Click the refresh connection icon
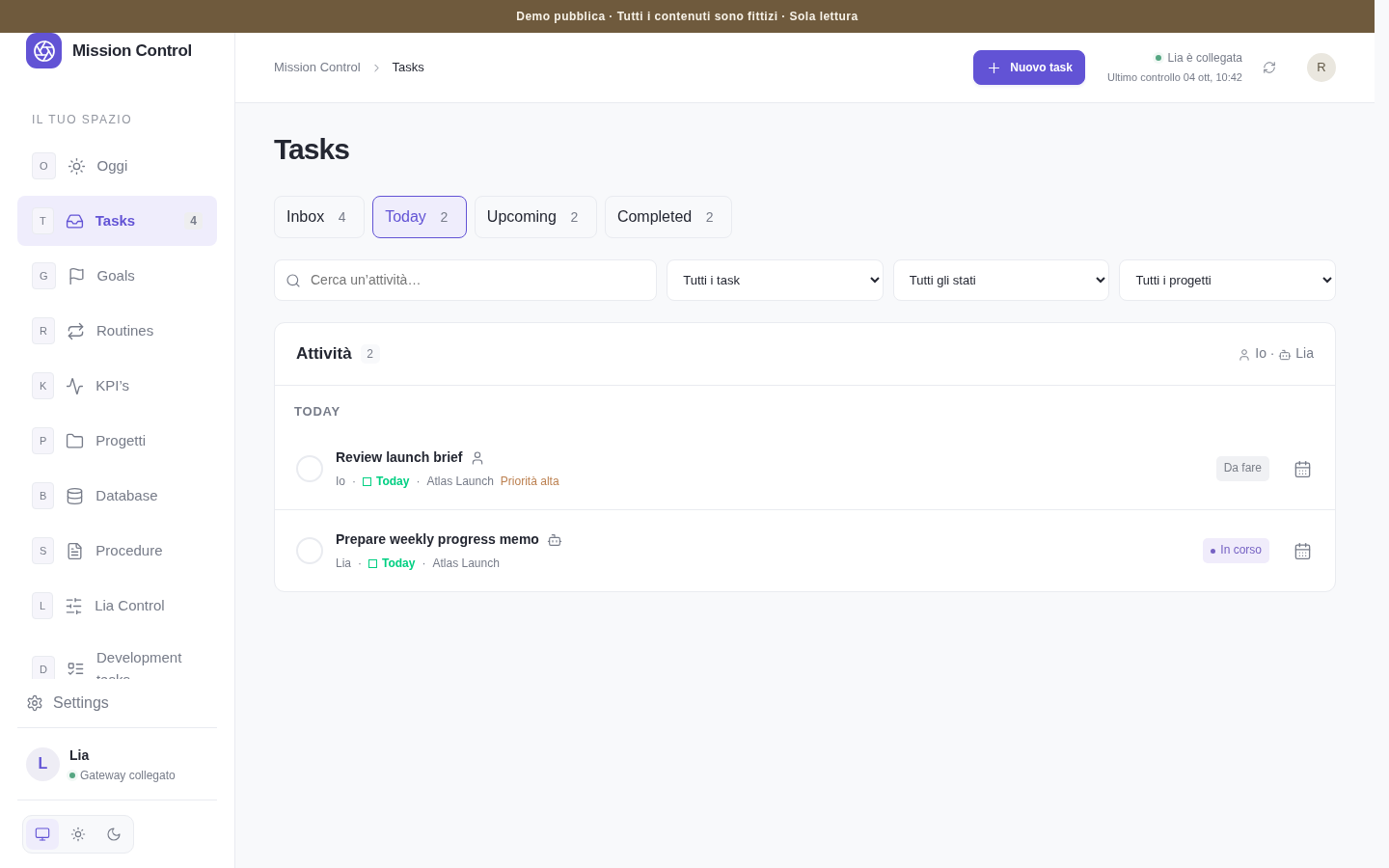 coord(1269,68)
